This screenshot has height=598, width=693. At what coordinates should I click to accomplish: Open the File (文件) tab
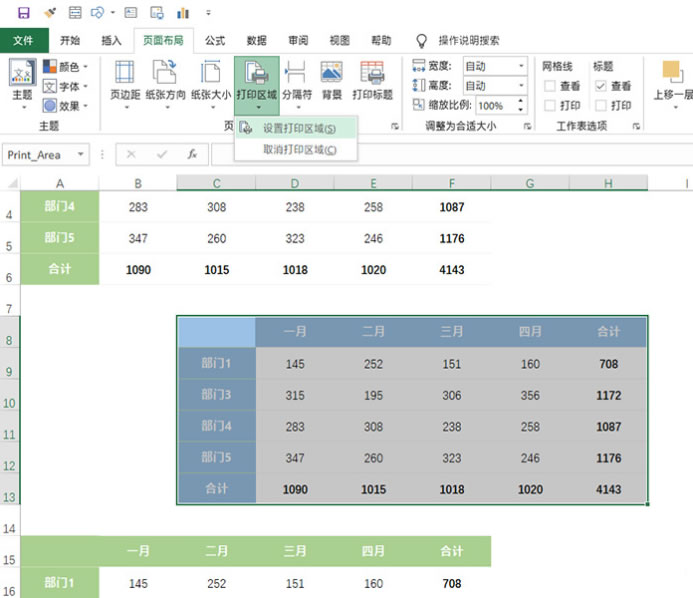(24, 41)
